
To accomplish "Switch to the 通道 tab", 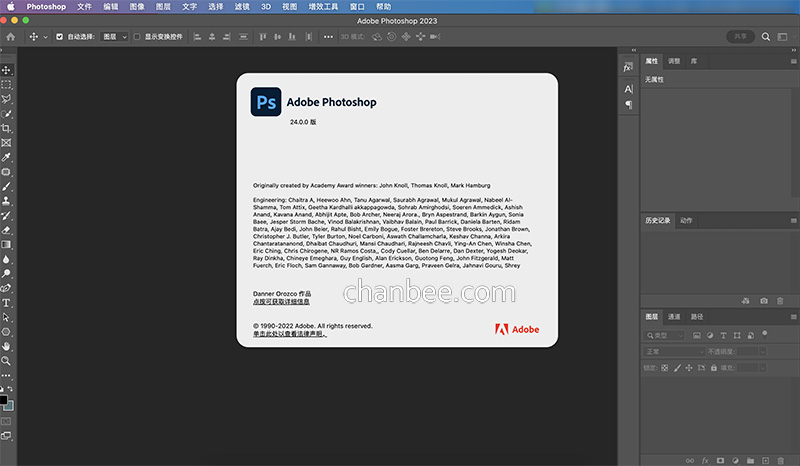I will click(x=674, y=317).
